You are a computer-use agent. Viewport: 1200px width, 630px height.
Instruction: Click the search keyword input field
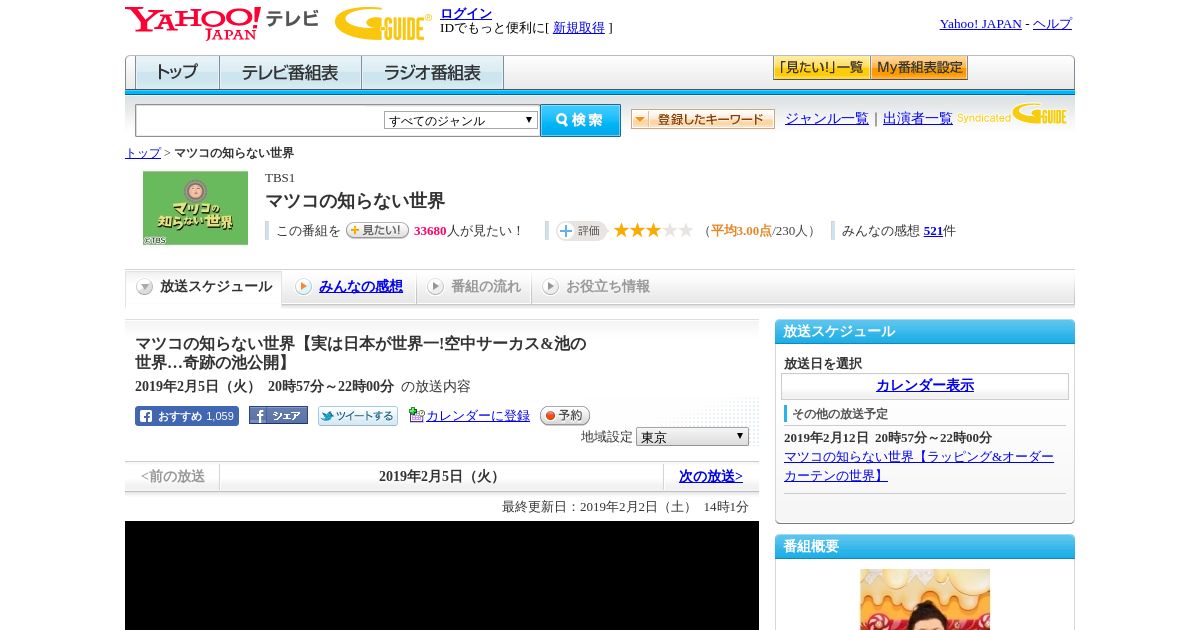(260, 120)
